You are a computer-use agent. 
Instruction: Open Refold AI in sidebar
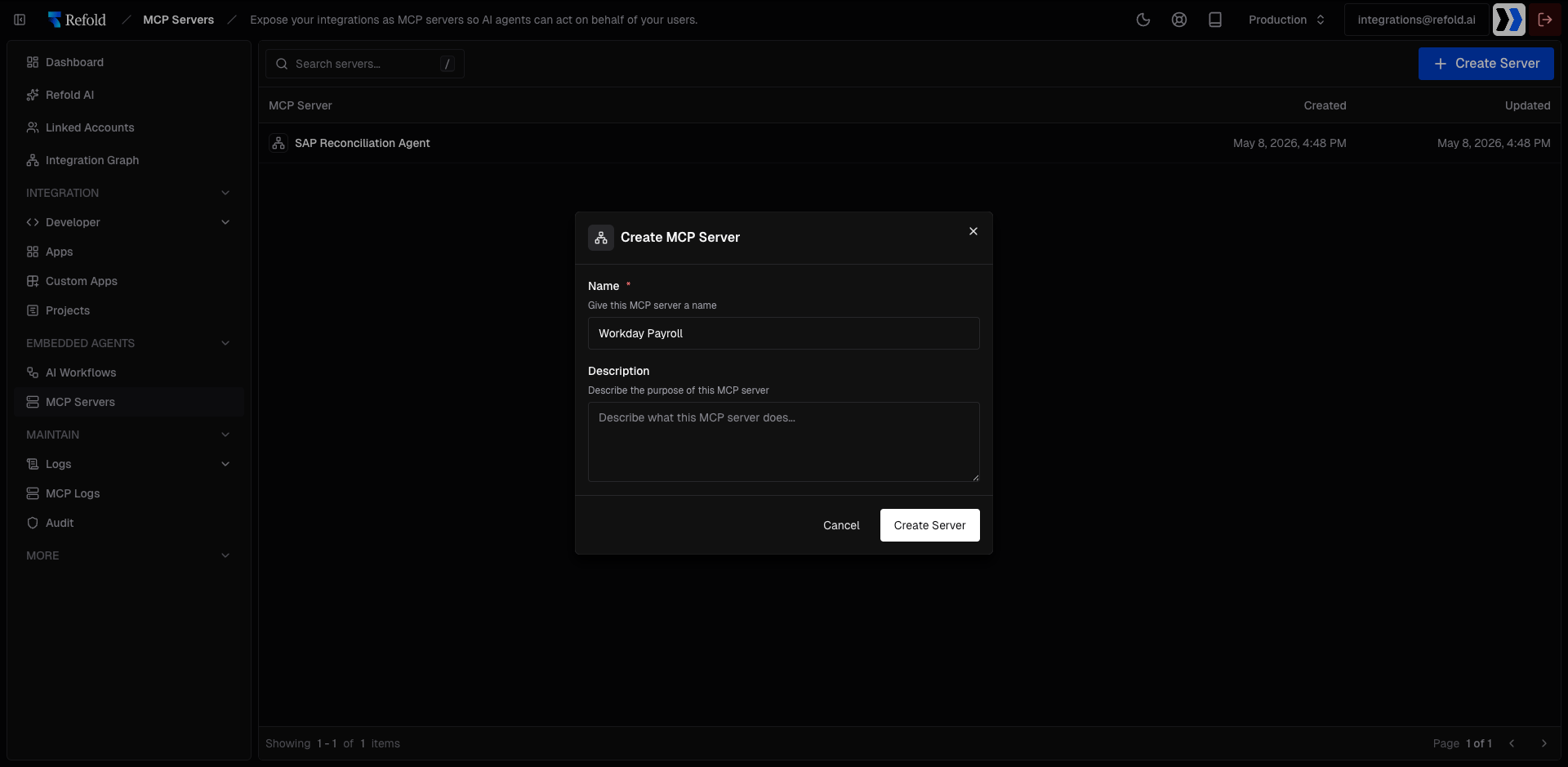(x=129, y=95)
